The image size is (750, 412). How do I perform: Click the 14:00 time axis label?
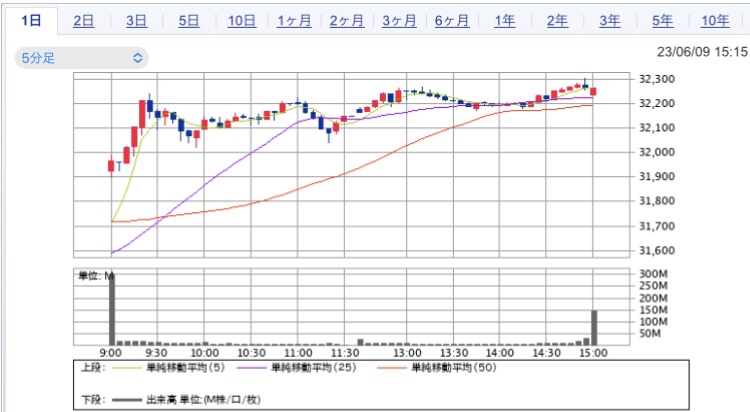tap(500, 353)
